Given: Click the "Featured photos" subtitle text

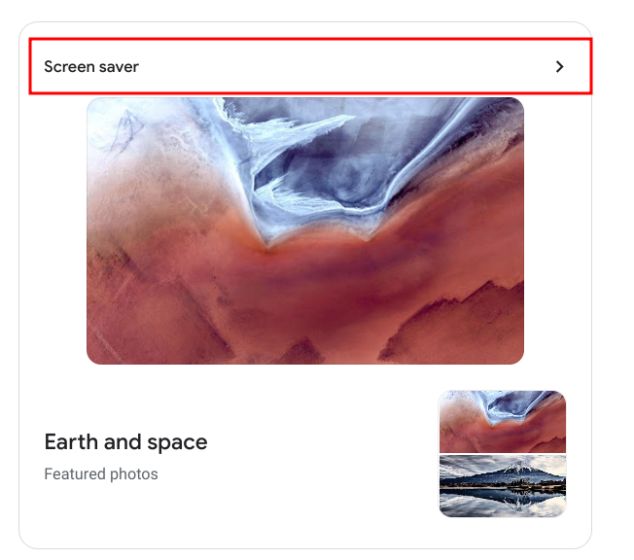Looking at the screenshot, I should pos(101,474).
